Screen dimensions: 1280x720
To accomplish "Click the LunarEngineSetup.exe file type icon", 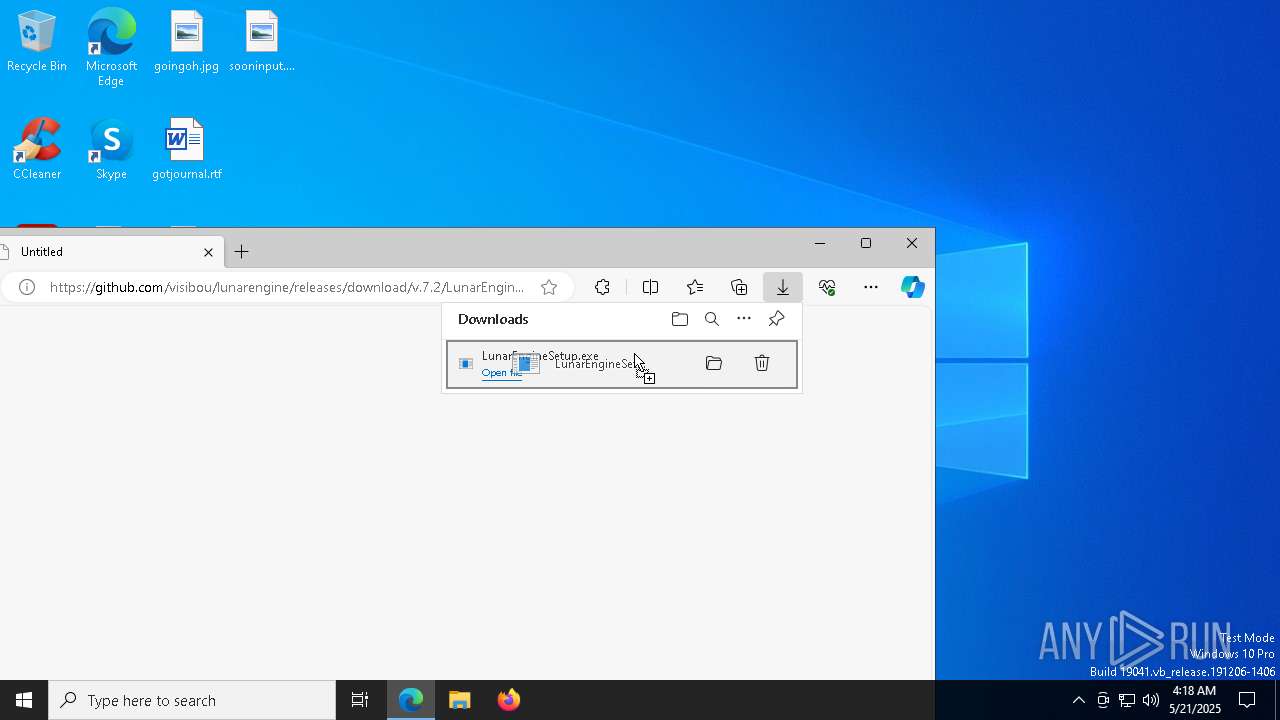I will pos(466,364).
